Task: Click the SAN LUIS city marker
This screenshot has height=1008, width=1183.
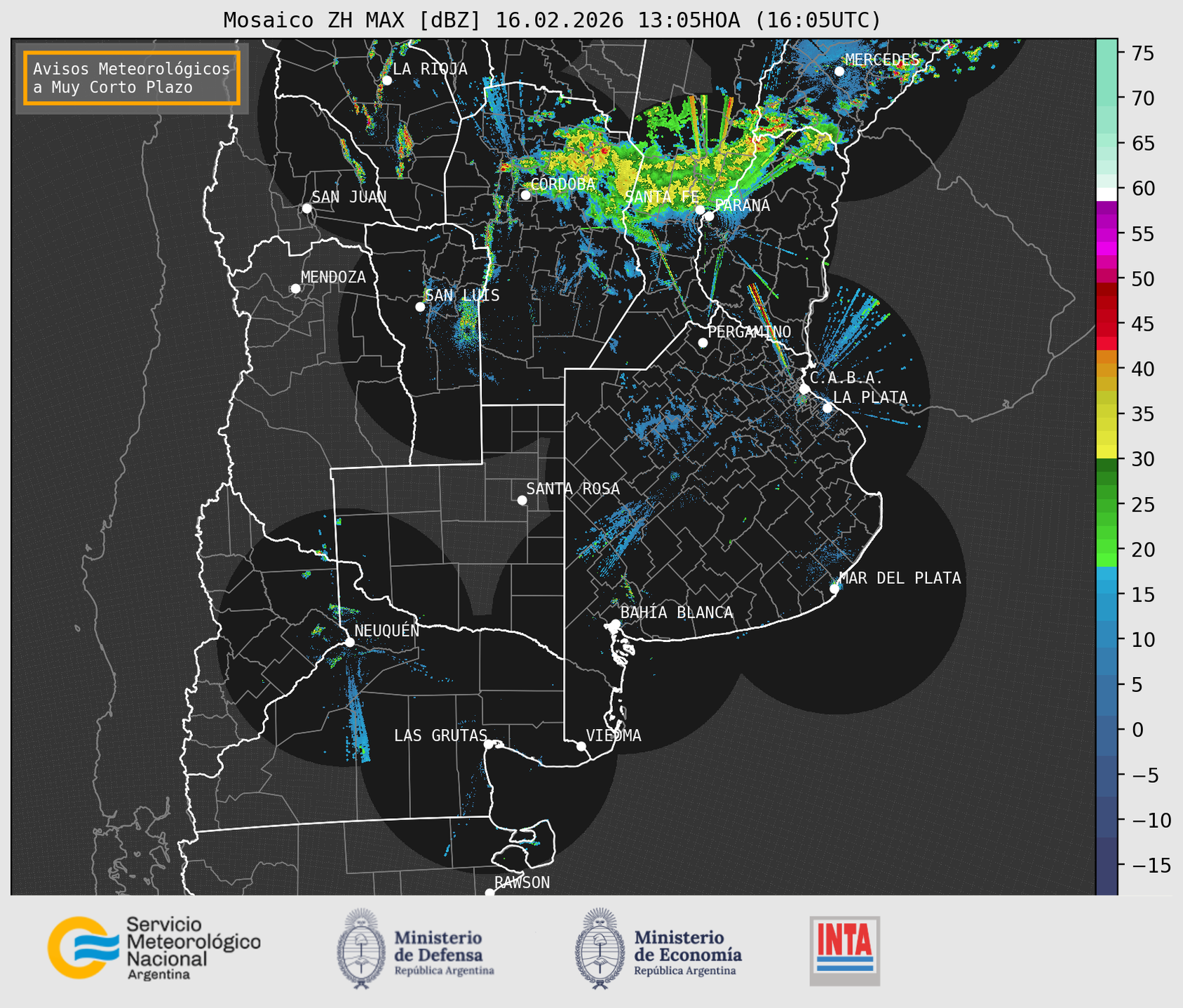Action: click(x=420, y=307)
